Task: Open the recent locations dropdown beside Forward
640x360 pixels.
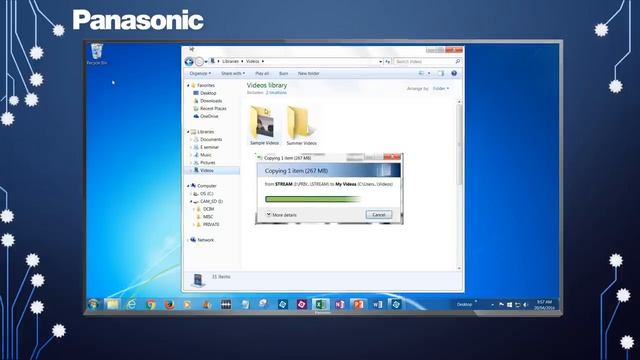Action: point(206,62)
